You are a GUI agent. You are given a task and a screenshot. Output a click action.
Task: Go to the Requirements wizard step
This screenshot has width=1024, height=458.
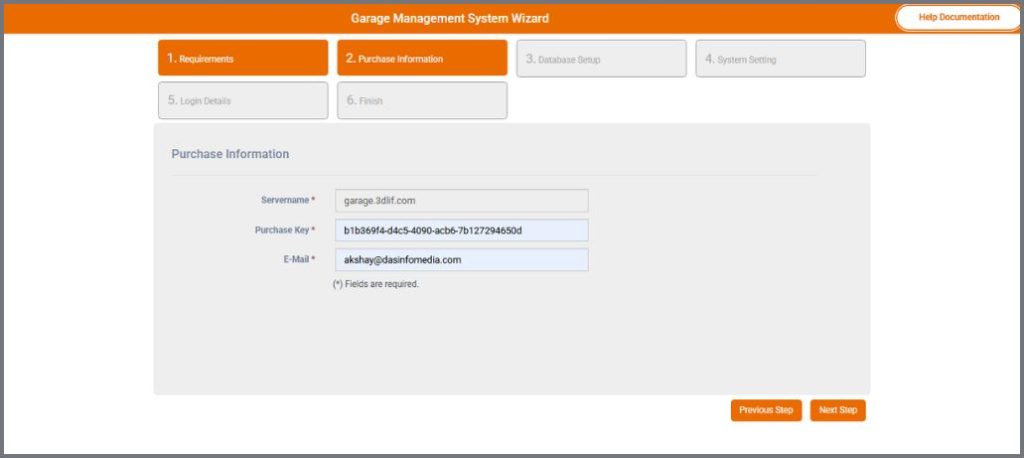point(242,59)
